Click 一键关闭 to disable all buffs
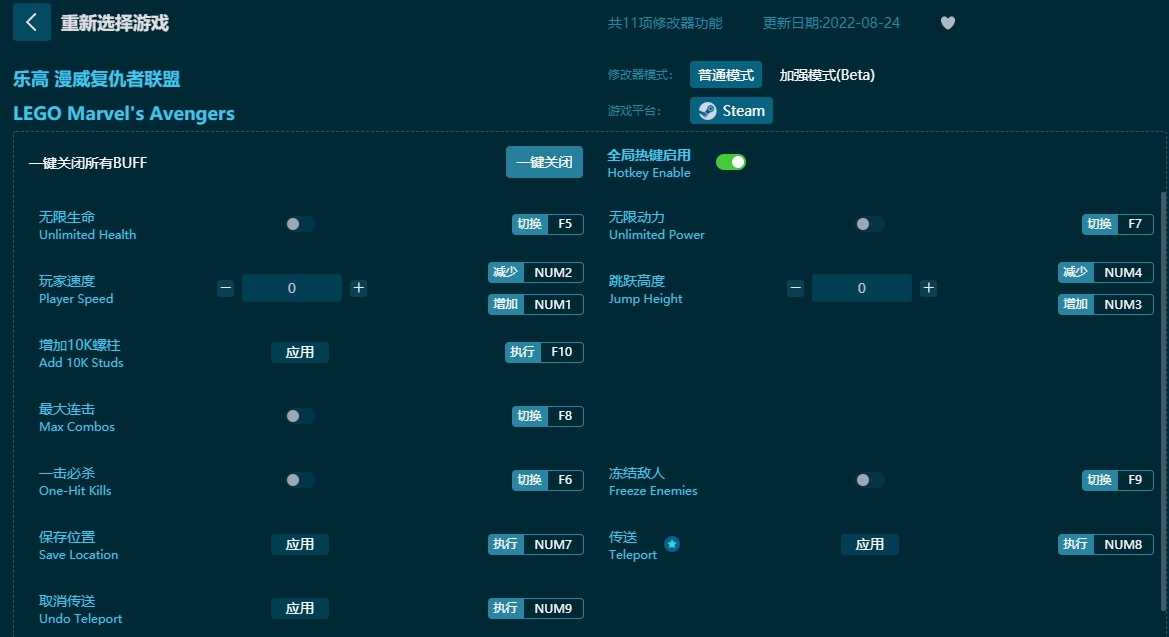 click(x=544, y=162)
